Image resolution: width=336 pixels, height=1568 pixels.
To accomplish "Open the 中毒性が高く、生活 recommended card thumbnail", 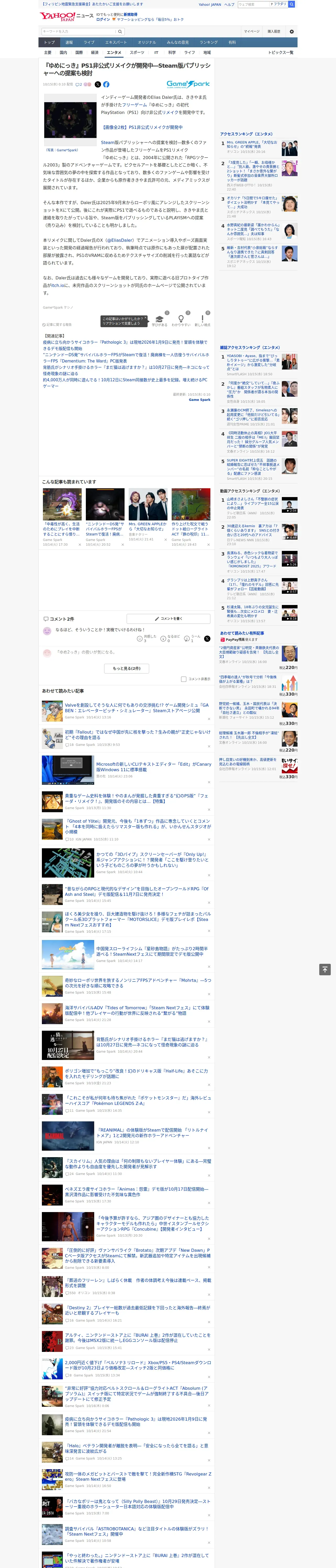I will pos(62,504).
